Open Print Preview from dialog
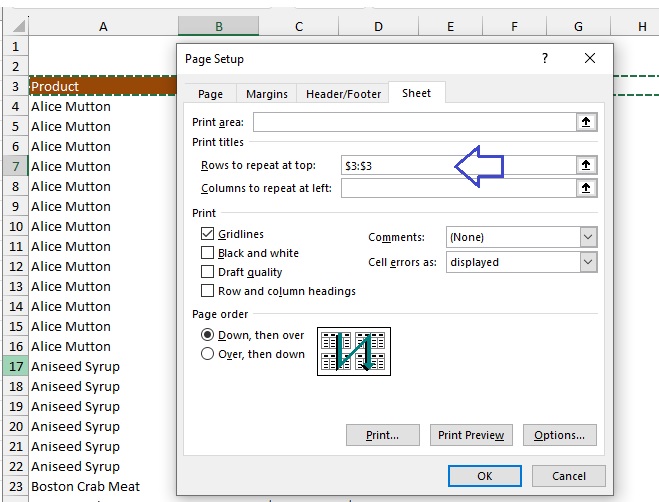Image resolution: width=659 pixels, height=502 pixels. 471,435
